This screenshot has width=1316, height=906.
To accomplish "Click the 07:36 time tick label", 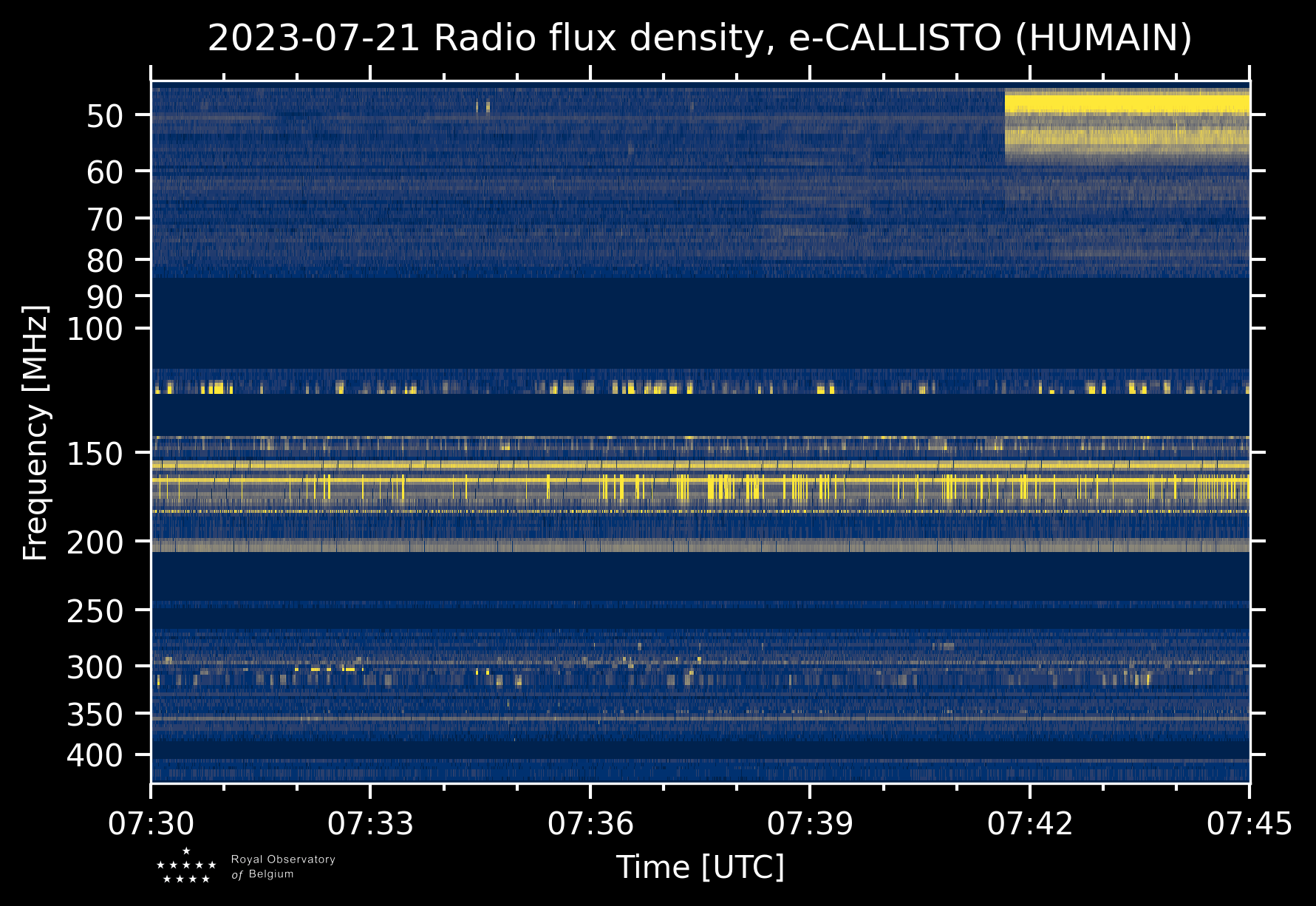I will coord(590,823).
